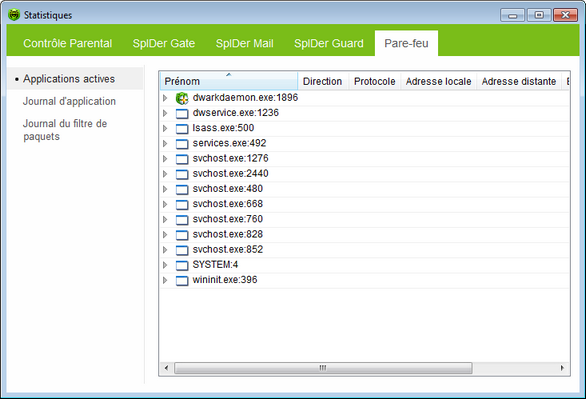Expand svchost.exe:480 connections
Viewport: 586px width, 399px height.
pos(165,189)
